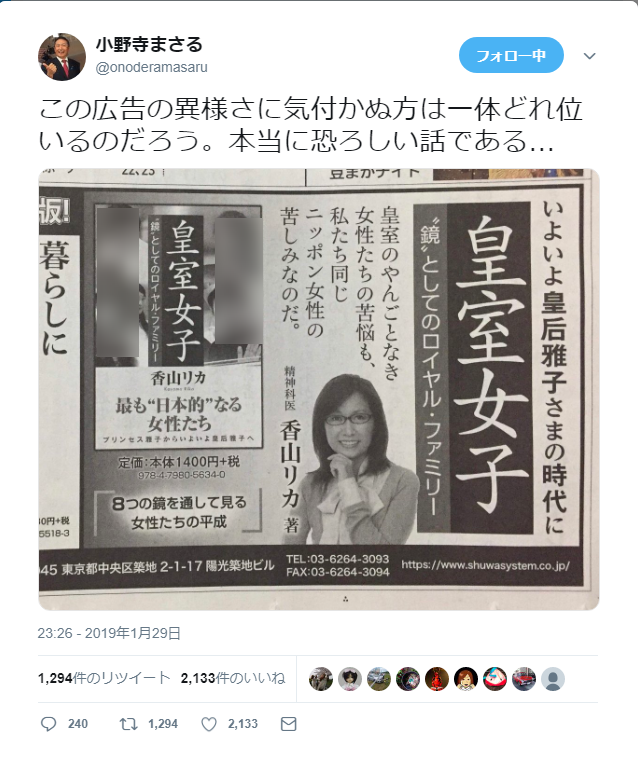
Task: Toggle the フォロー中 following button
Action: pyautogui.click(x=511, y=55)
